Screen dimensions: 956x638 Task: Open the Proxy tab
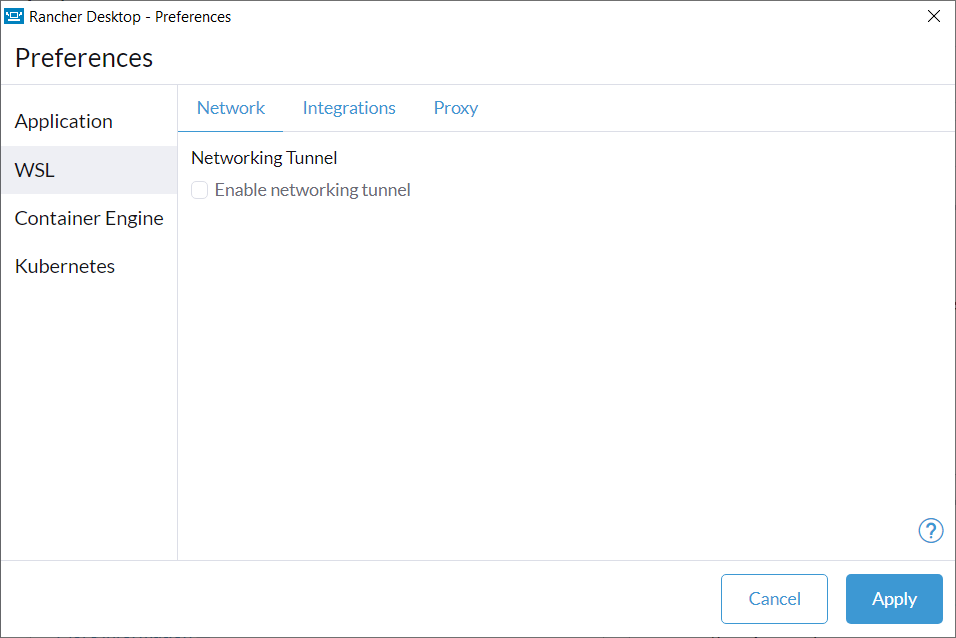click(455, 108)
